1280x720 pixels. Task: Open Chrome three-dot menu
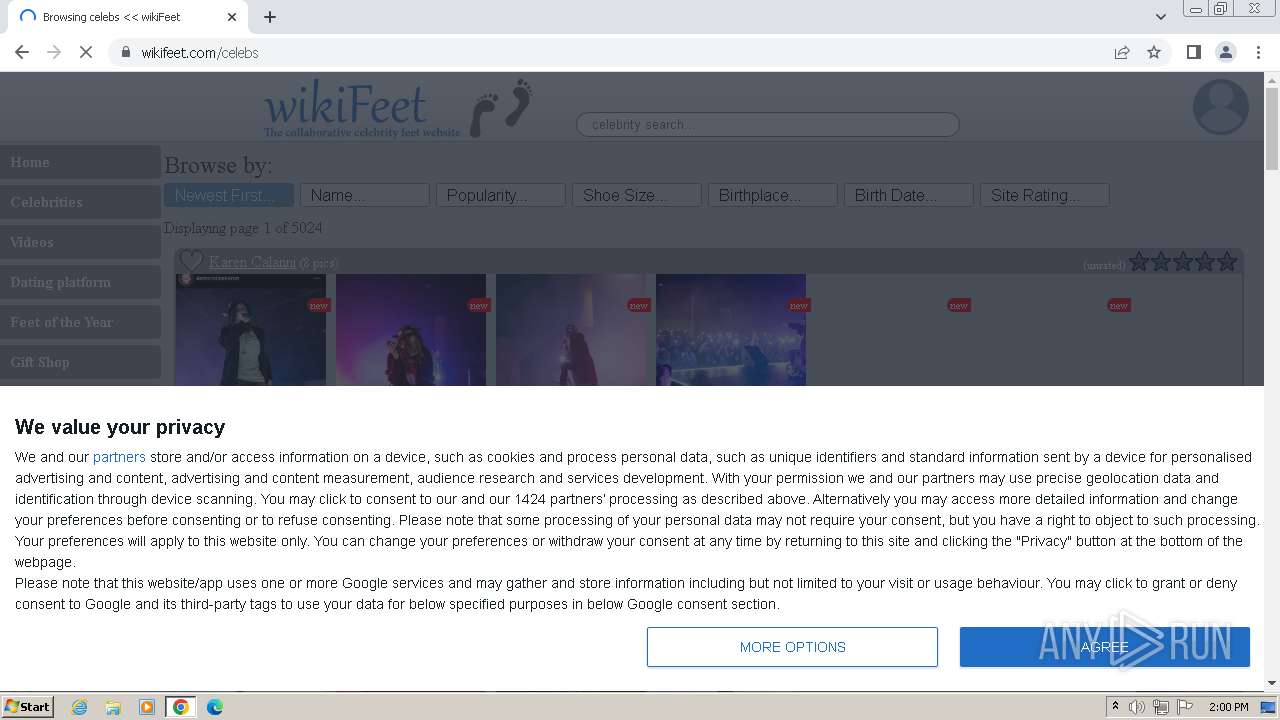[x=1258, y=52]
